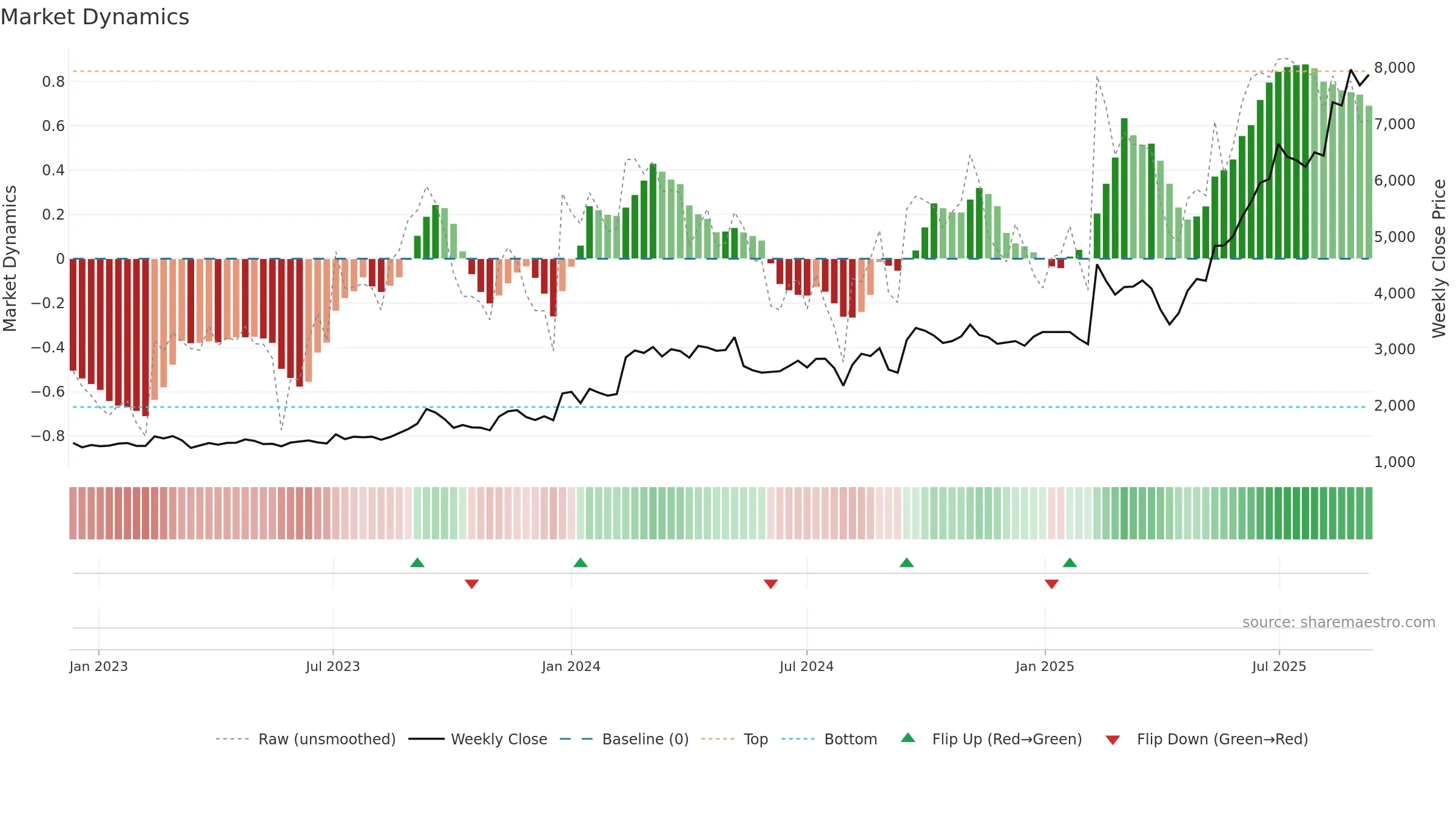Screen dimensions: 1456x819
Task: Select the Flip Down (Green→Red) legend label
Action: pyautogui.click(x=1222, y=739)
